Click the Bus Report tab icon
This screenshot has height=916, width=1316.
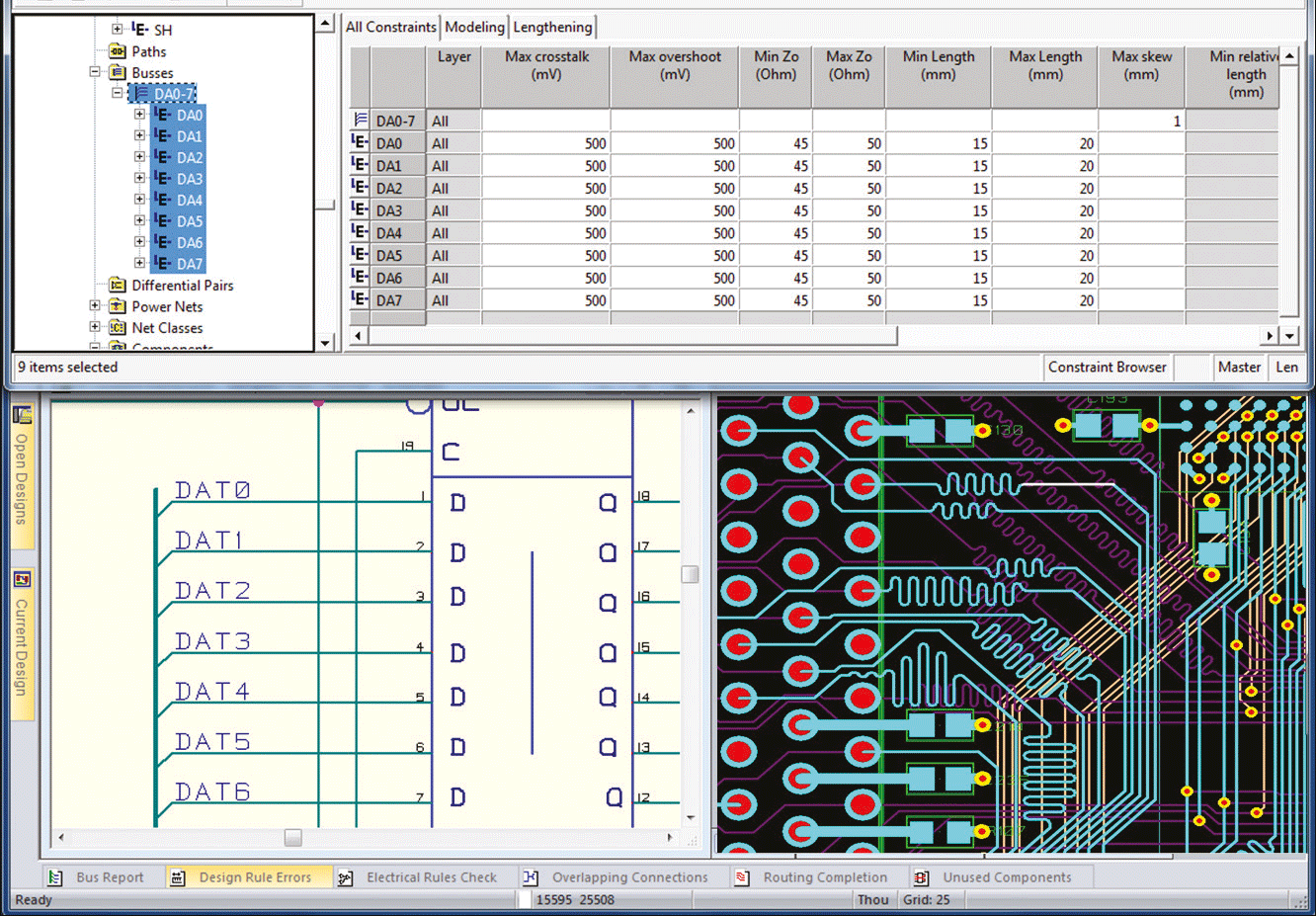(56, 877)
